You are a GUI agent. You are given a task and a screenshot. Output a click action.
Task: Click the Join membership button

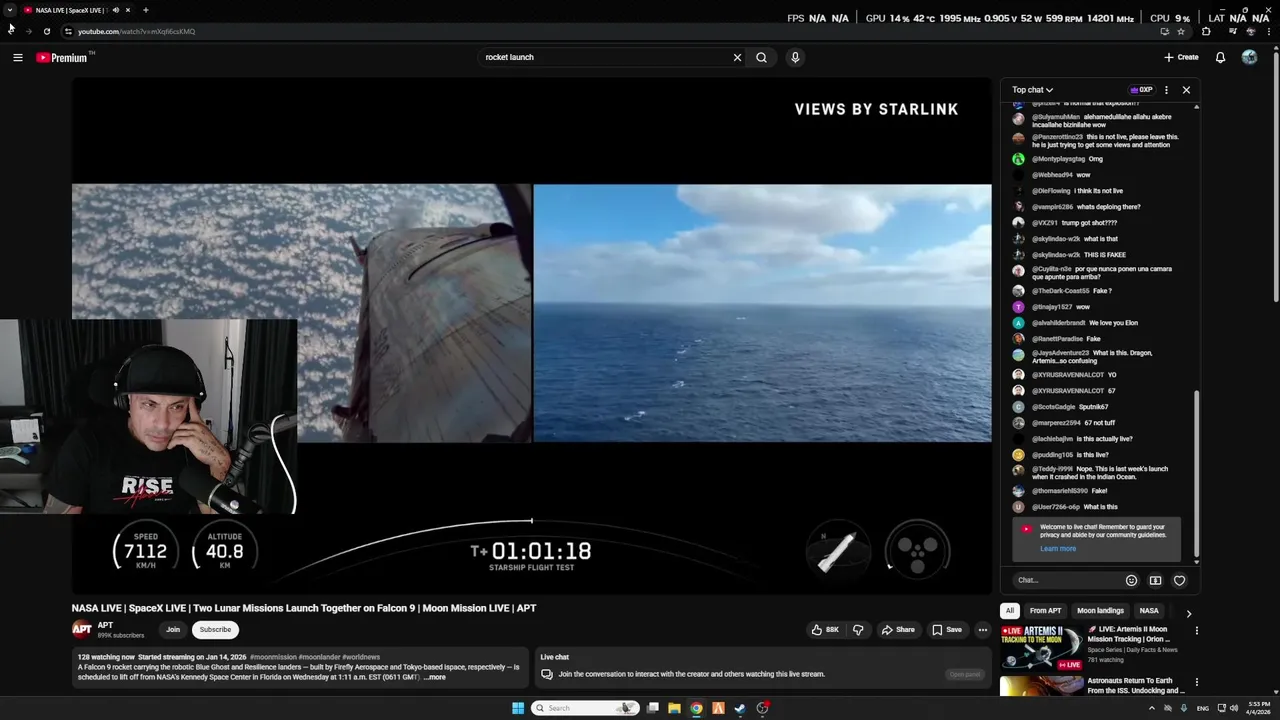click(173, 629)
